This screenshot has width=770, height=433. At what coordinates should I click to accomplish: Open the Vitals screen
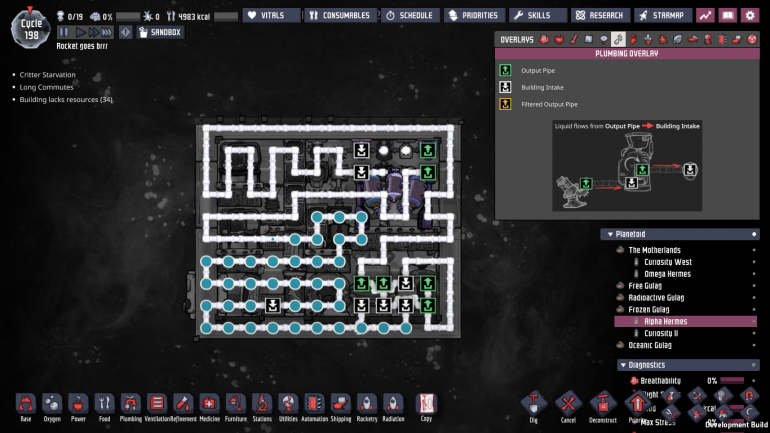(x=272, y=15)
